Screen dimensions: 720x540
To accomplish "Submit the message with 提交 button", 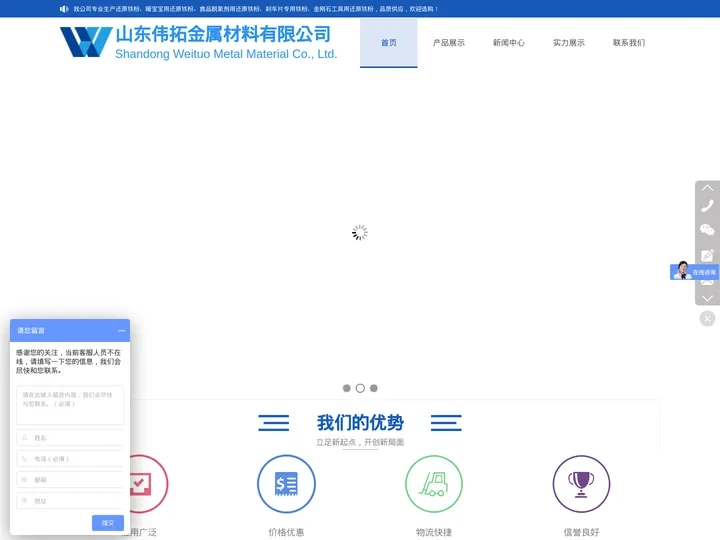I will [x=108, y=523].
